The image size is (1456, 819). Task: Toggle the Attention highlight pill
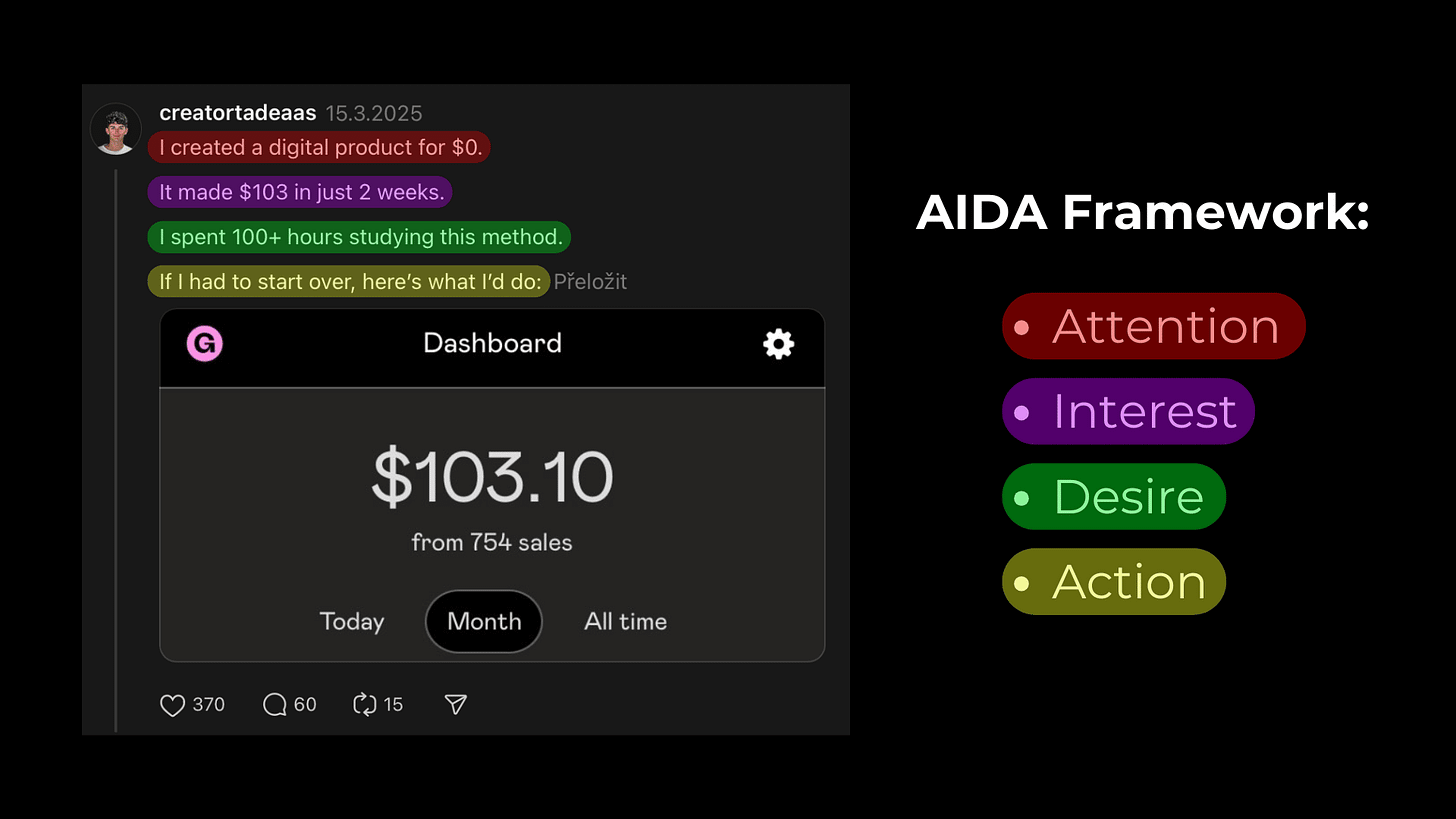point(1153,326)
